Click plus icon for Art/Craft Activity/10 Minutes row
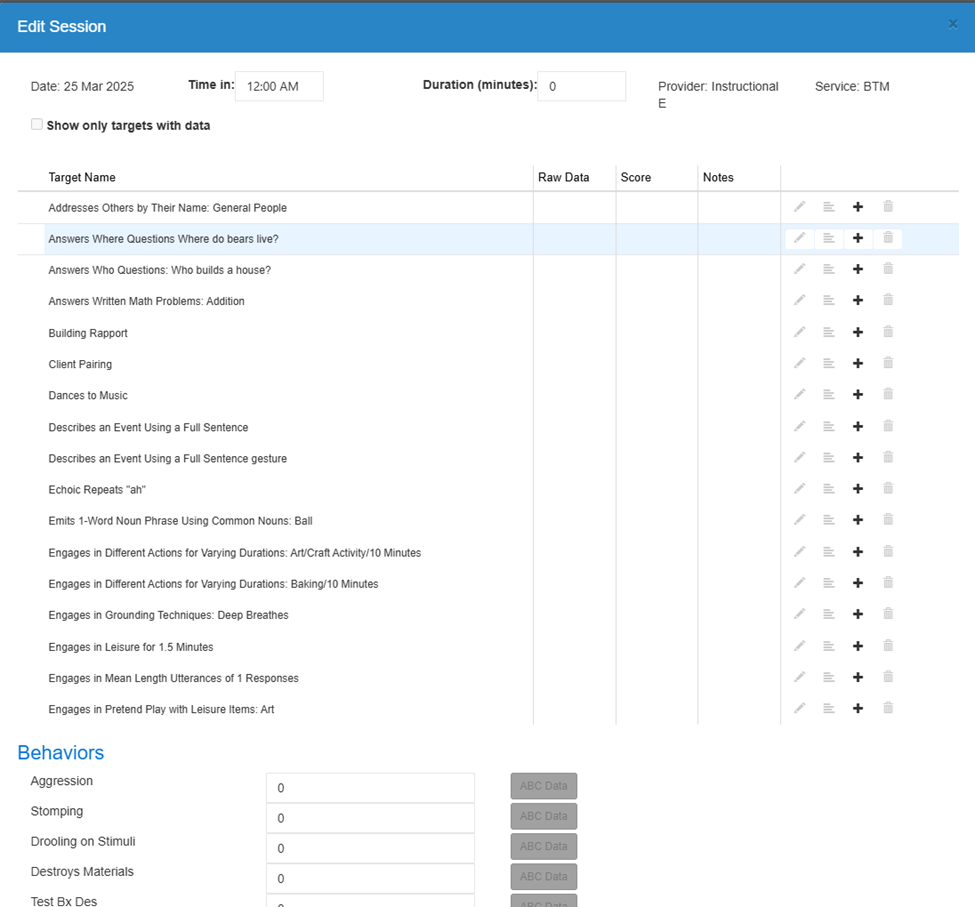 click(858, 553)
